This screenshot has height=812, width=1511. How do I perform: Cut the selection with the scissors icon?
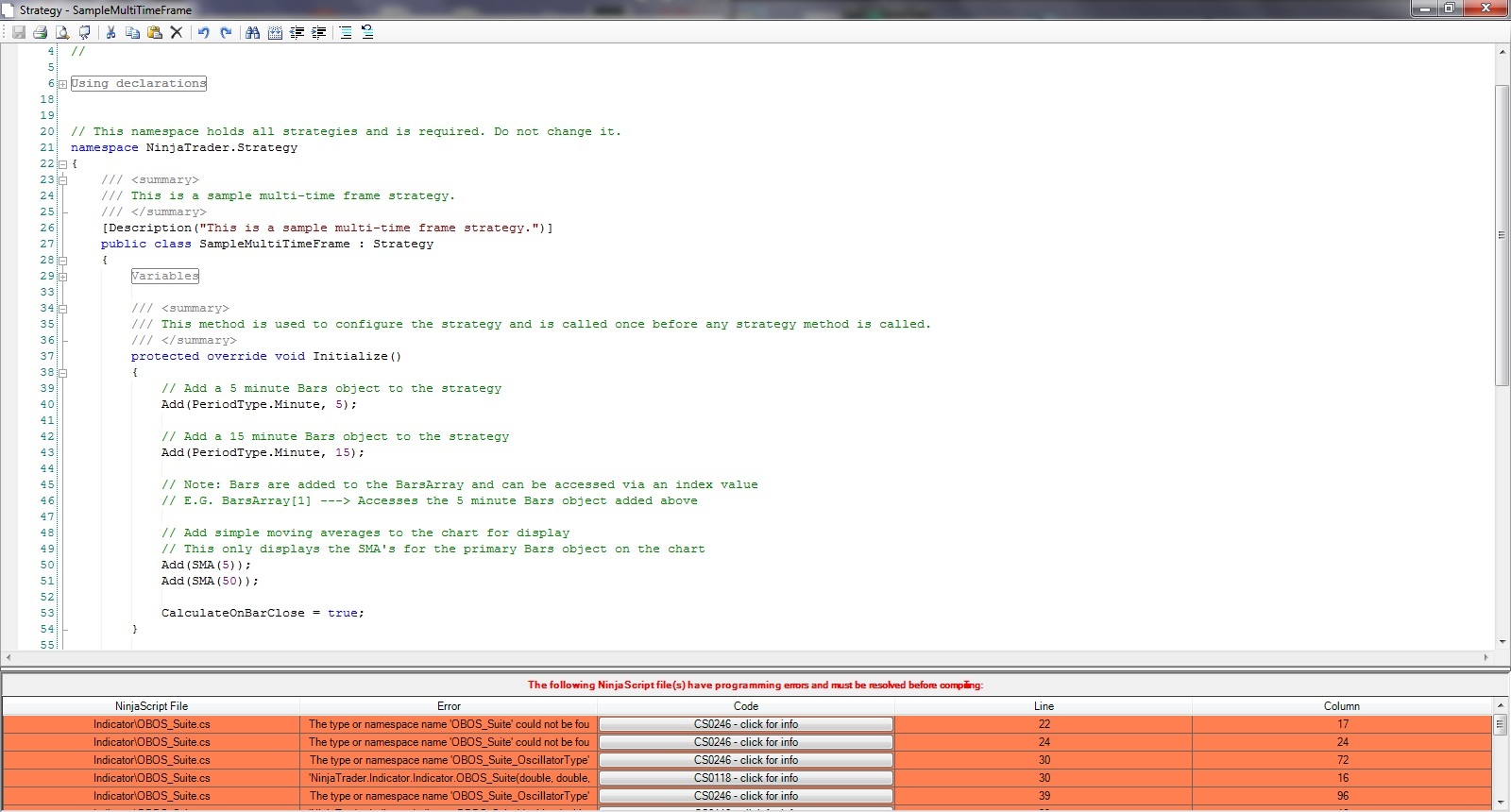(x=110, y=32)
